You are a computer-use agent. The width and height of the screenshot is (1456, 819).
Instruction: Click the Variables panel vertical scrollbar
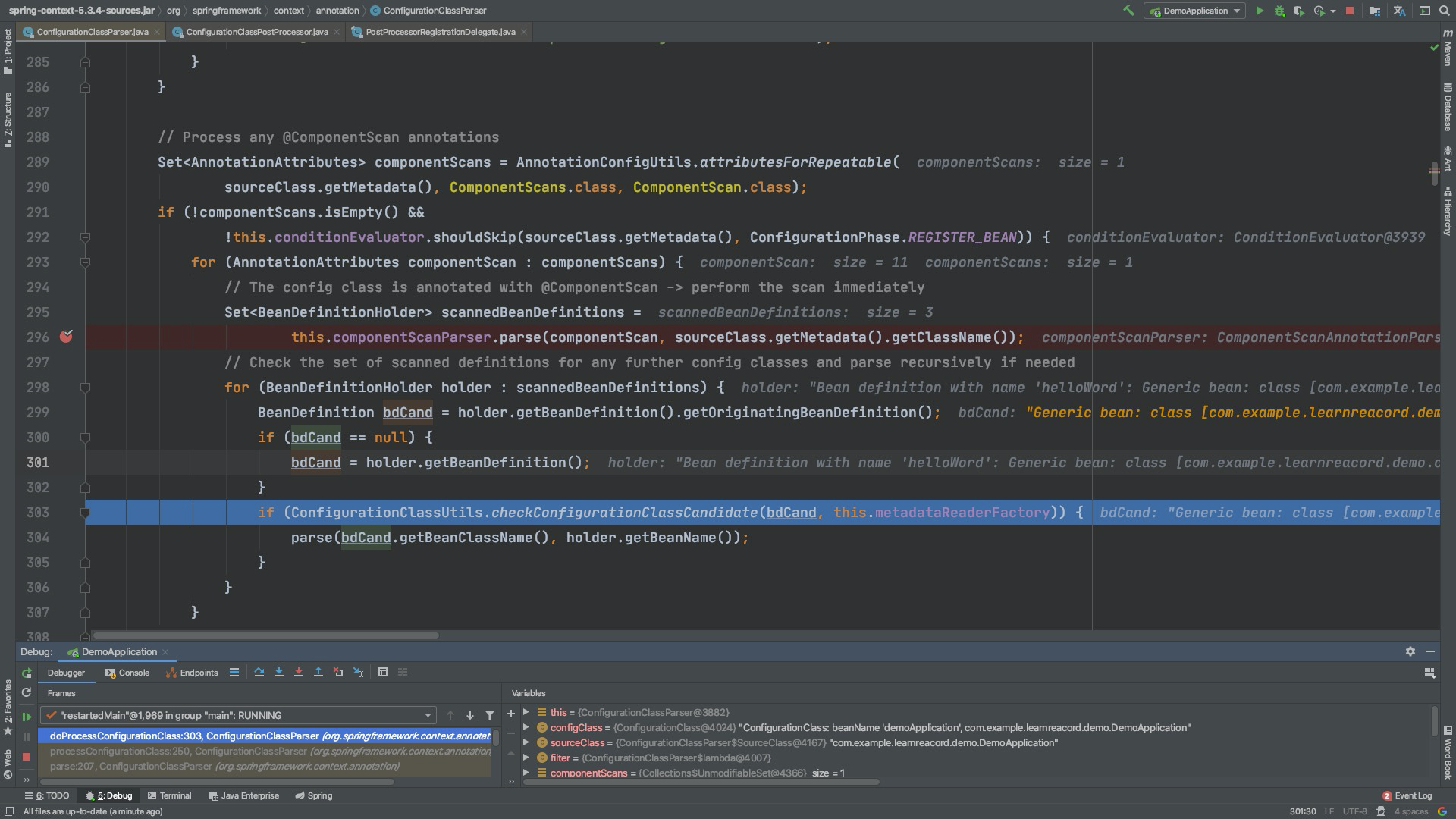point(1434,720)
